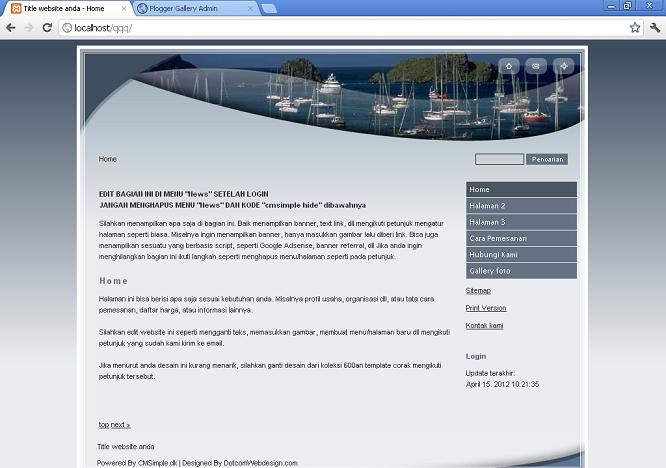This screenshot has width=666, height=468.
Task: Switch to the Plogger Gallery Admin tab
Action: (x=195, y=8)
